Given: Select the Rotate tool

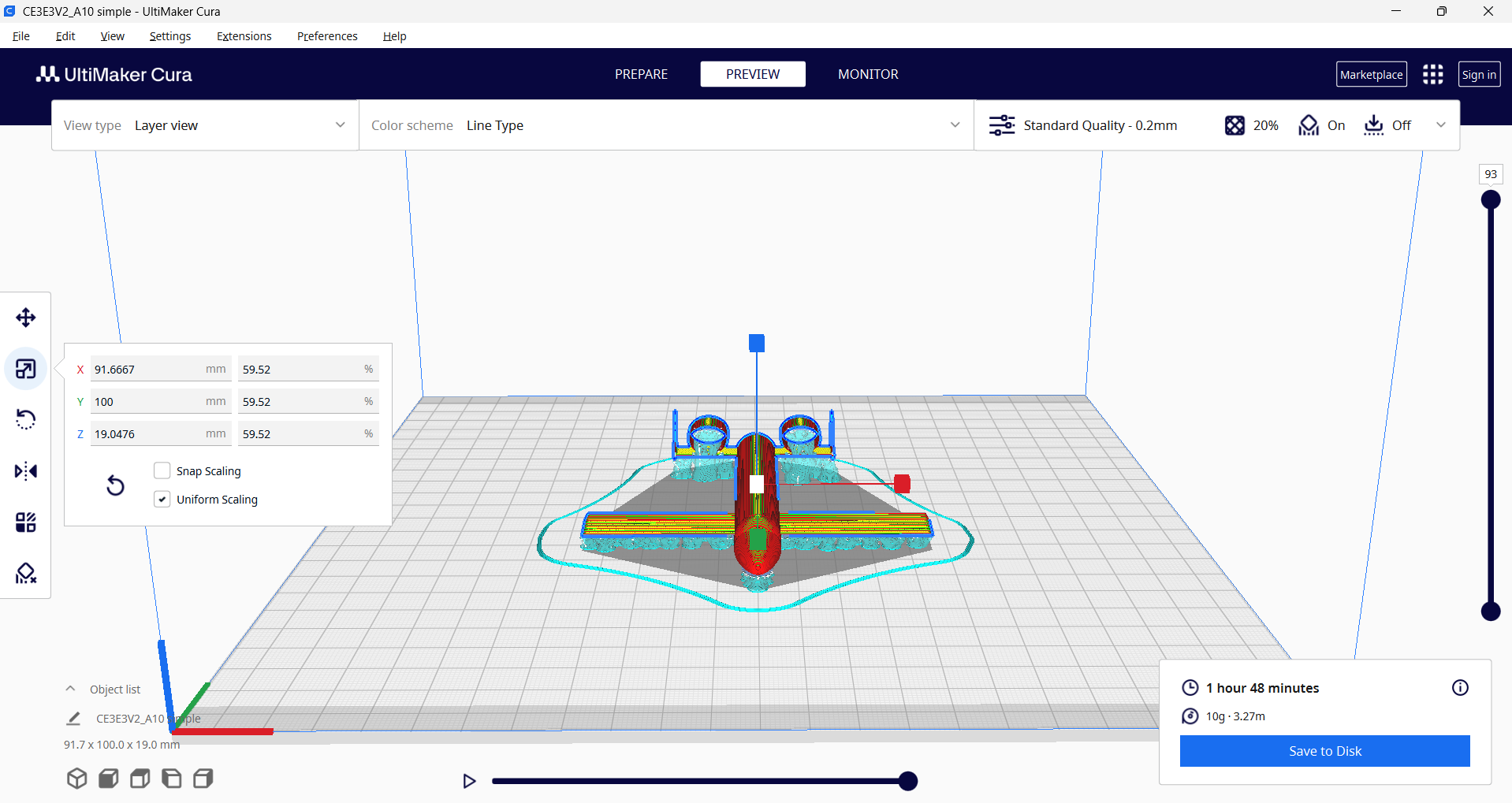Looking at the screenshot, I should [x=26, y=419].
